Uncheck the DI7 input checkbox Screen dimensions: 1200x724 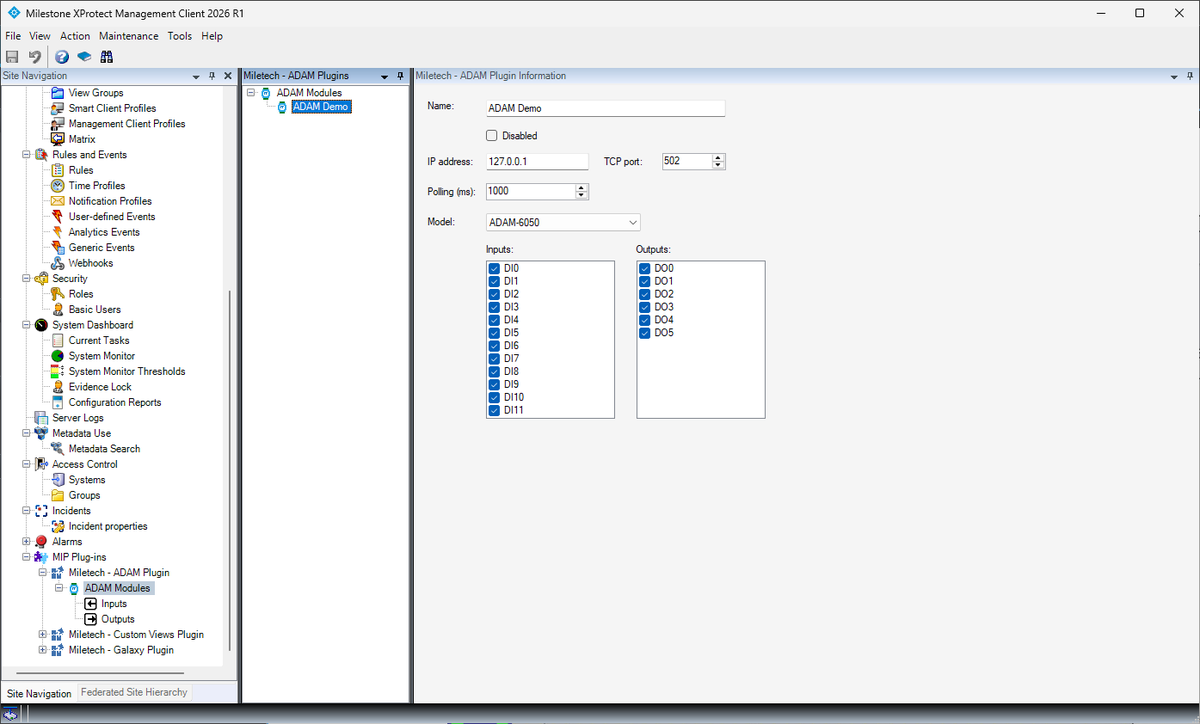[494, 359]
